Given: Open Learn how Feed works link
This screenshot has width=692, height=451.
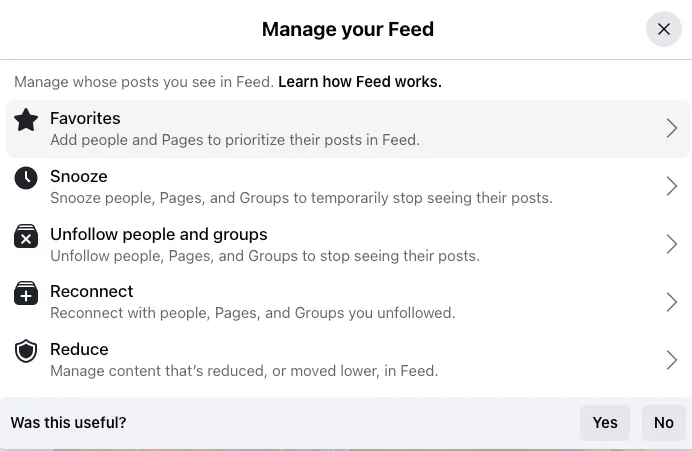Looking at the screenshot, I should coord(360,82).
